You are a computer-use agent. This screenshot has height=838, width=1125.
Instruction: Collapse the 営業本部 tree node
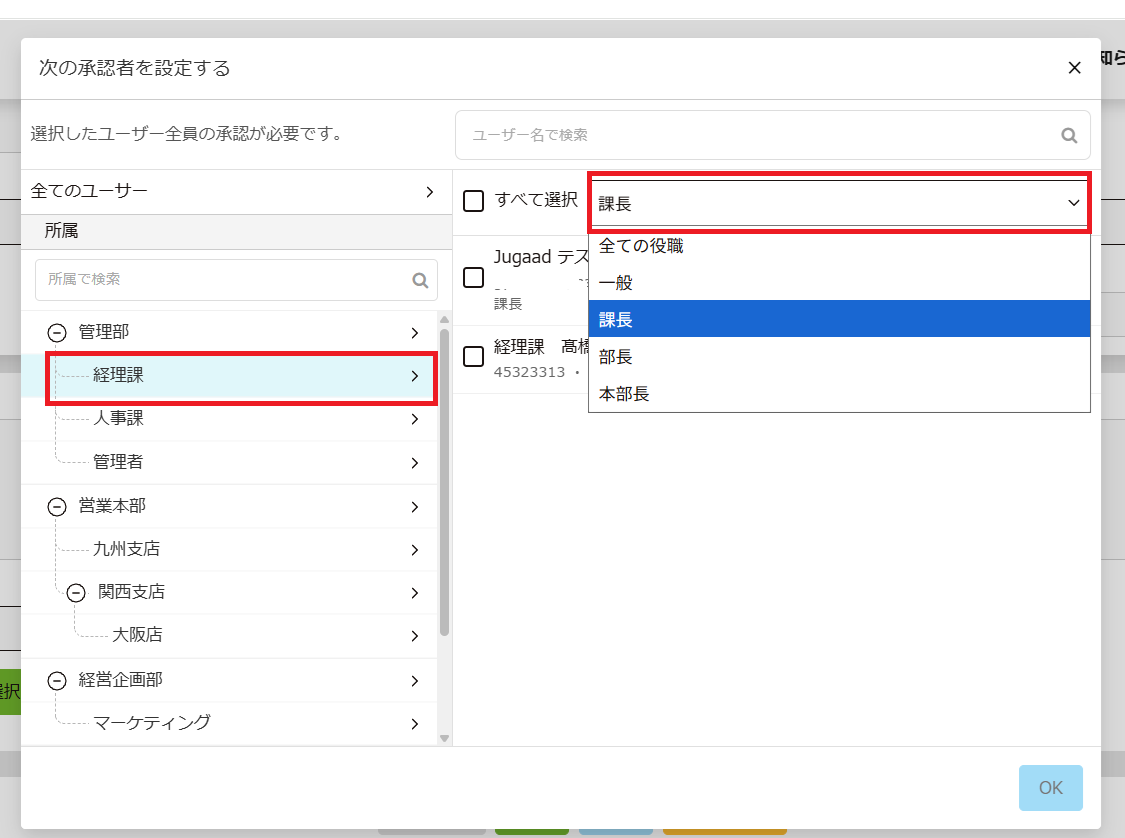[x=57, y=507]
